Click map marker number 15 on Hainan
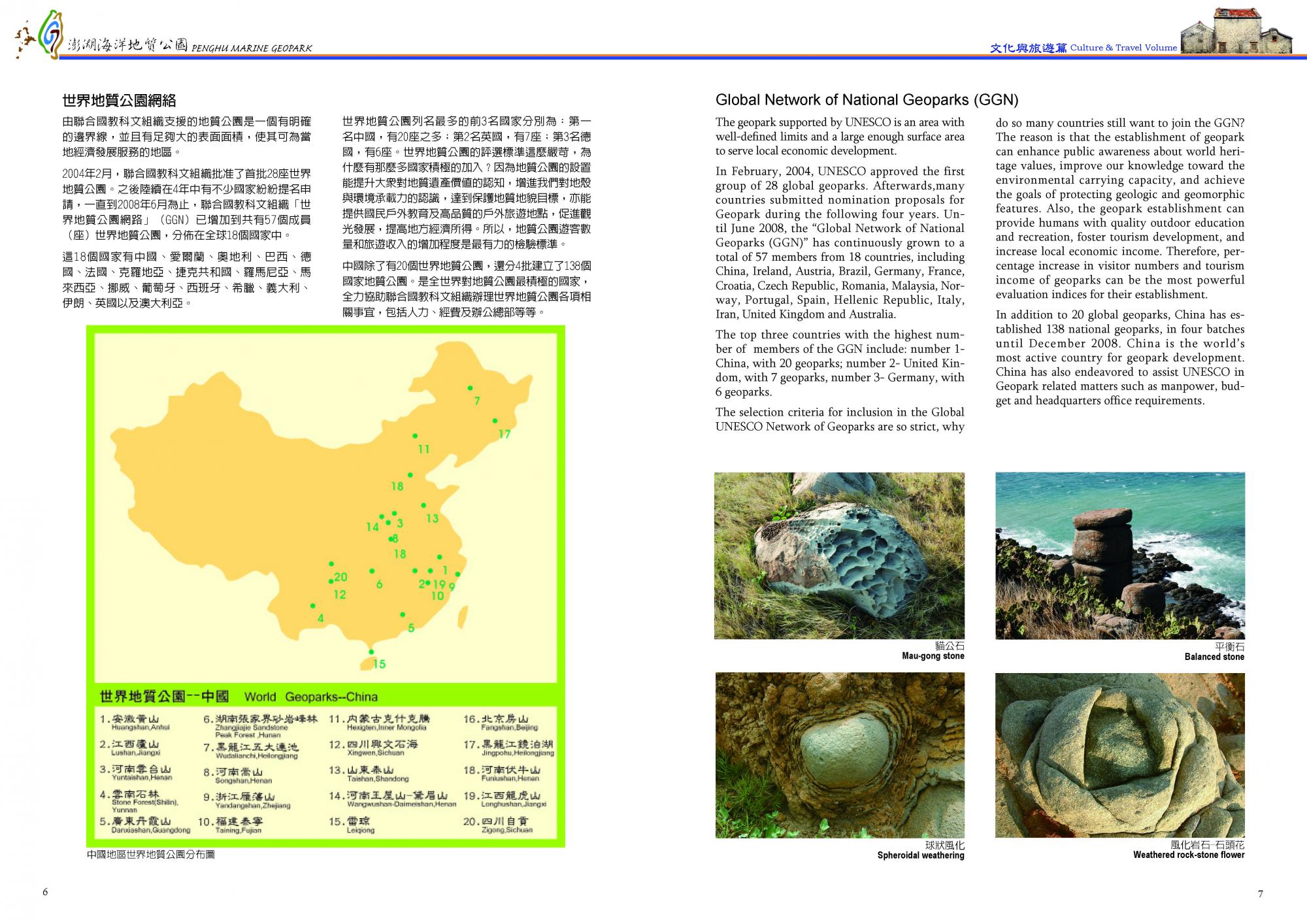This screenshot has height=924, width=1307. [371, 652]
